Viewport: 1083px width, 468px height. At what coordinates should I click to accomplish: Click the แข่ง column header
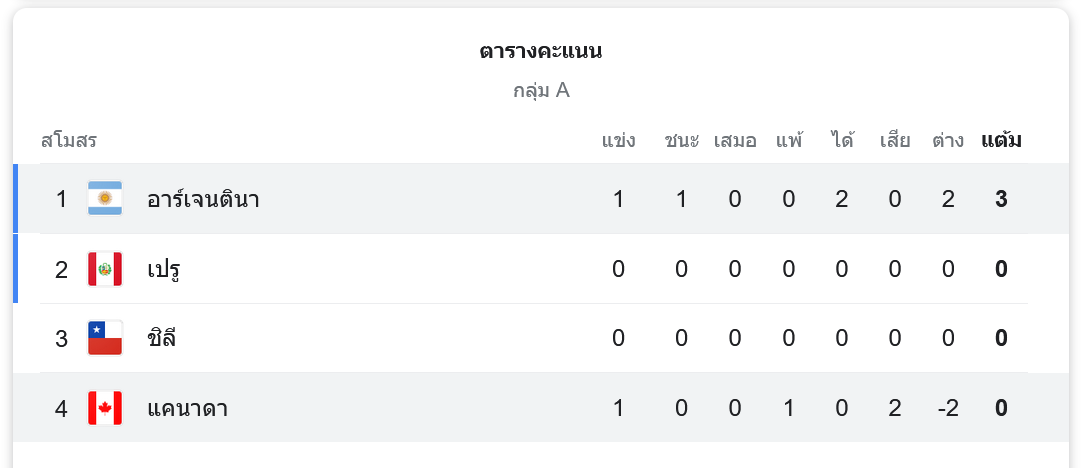[618, 140]
